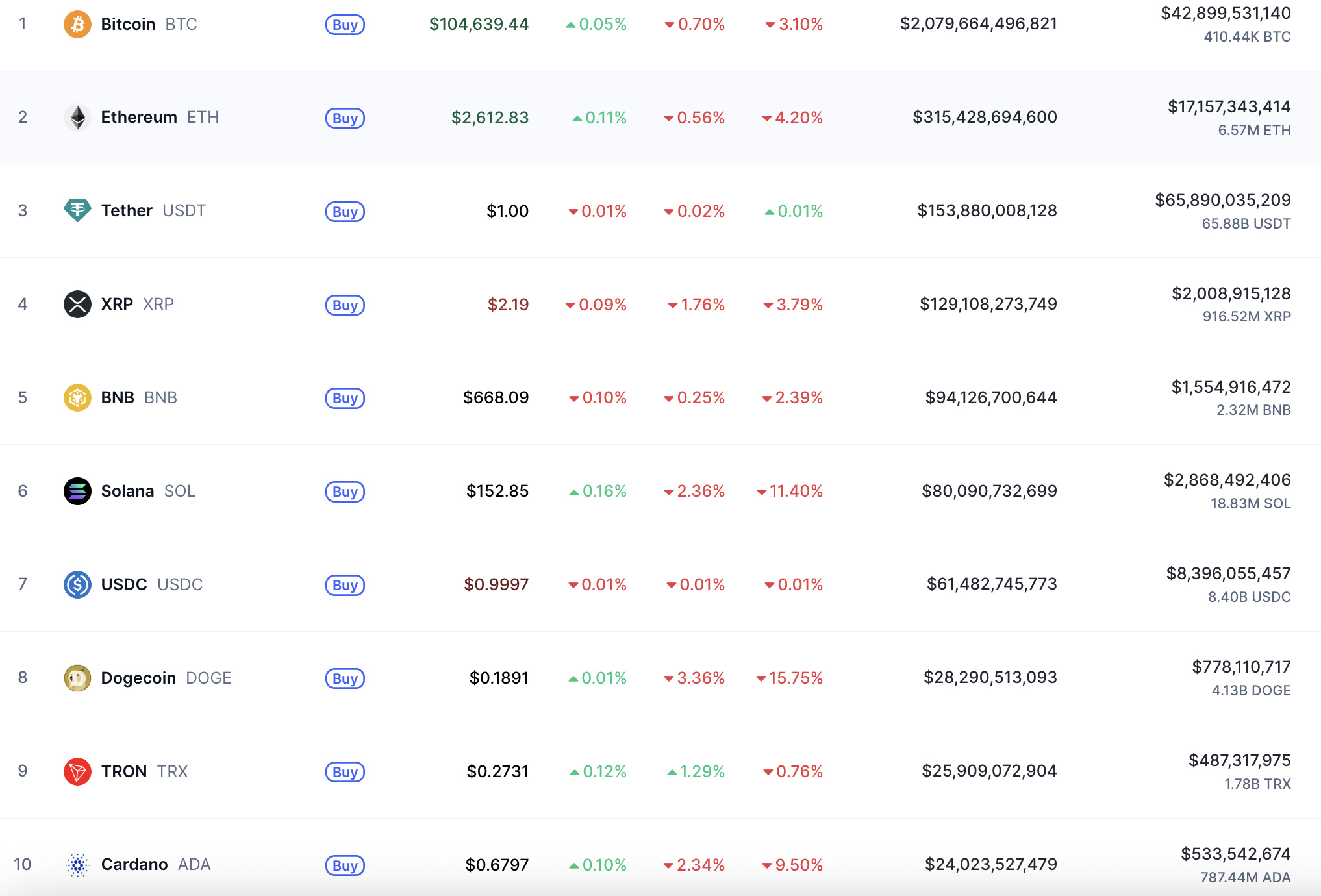Click Dogecoin volume $778,110,717
The width and height of the screenshot is (1321, 896).
(x=1241, y=667)
